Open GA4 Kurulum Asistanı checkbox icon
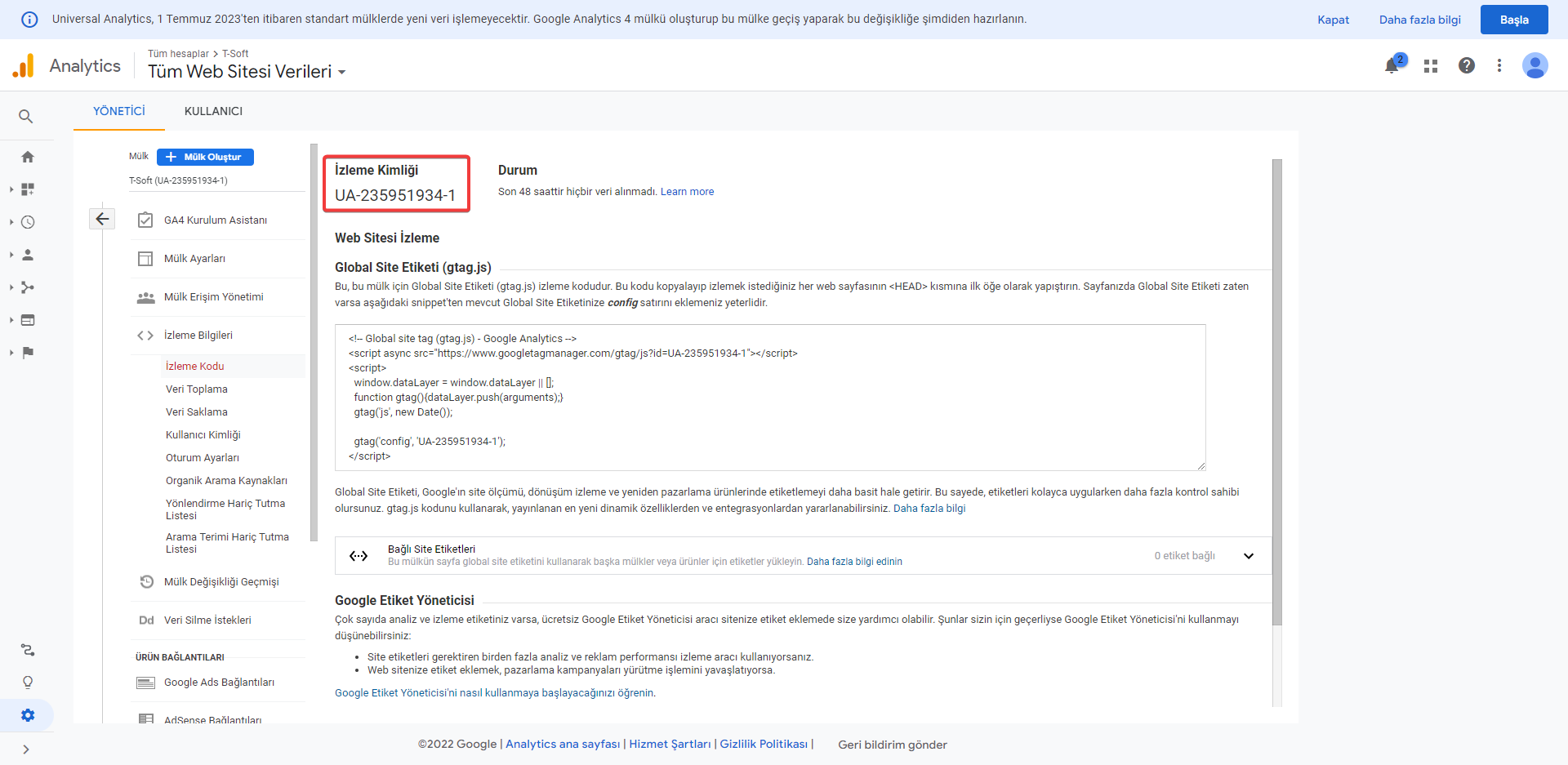This screenshot has width=1568, height=765. pyautogui.click(x=145, y=220)
